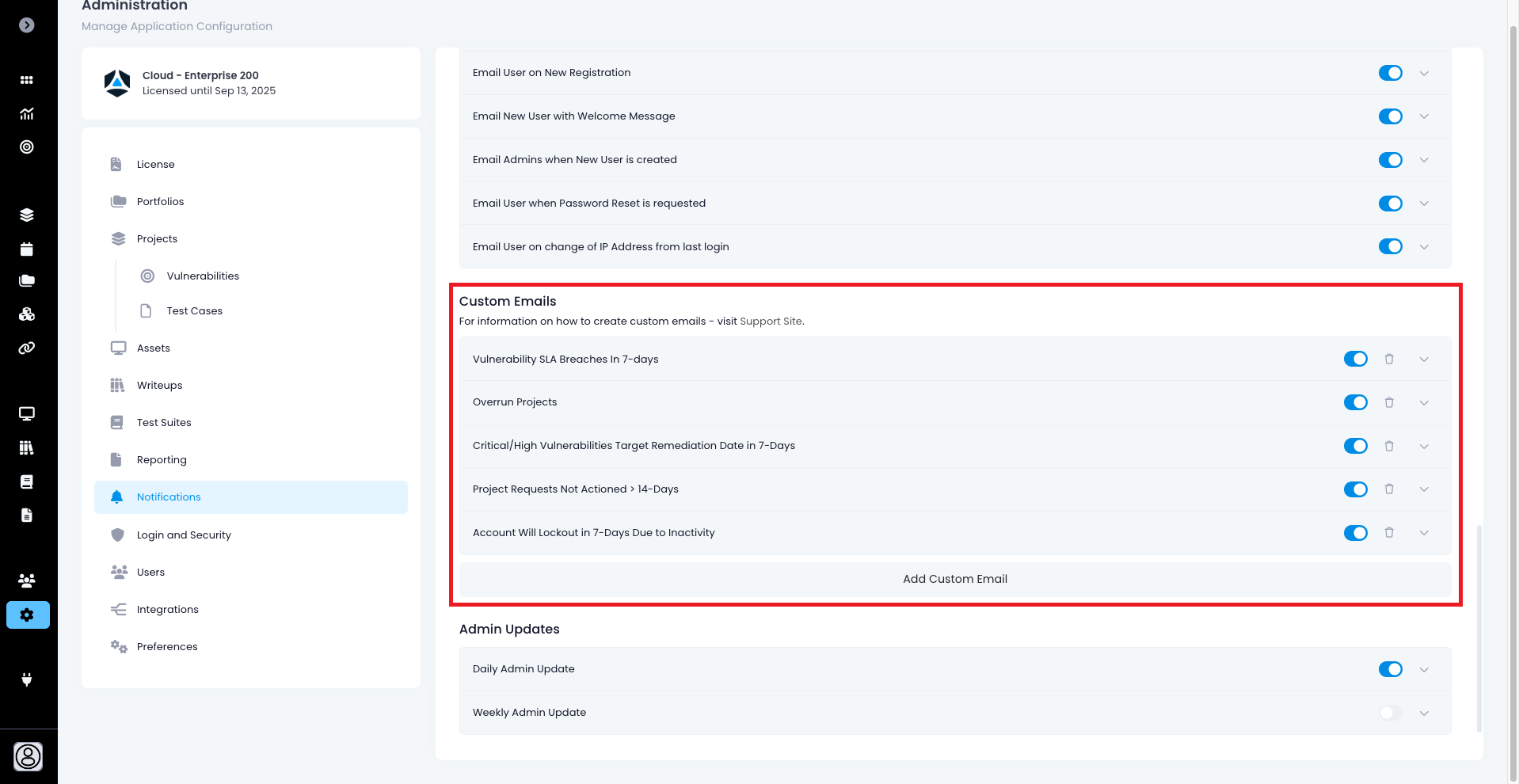1519x784 pixels.
Task: Select Vulnerabilities under Projects
Action: pyautogui.click(x=203, y=276)
